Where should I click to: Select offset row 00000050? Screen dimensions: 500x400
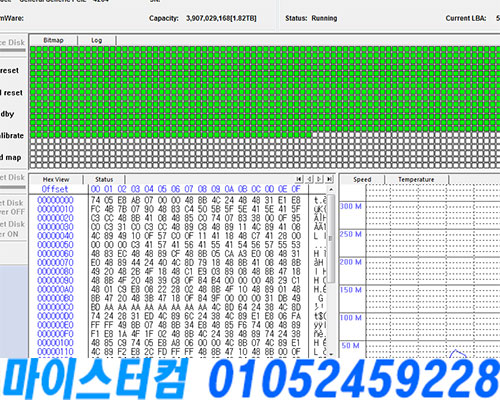[x=55, y=245]
